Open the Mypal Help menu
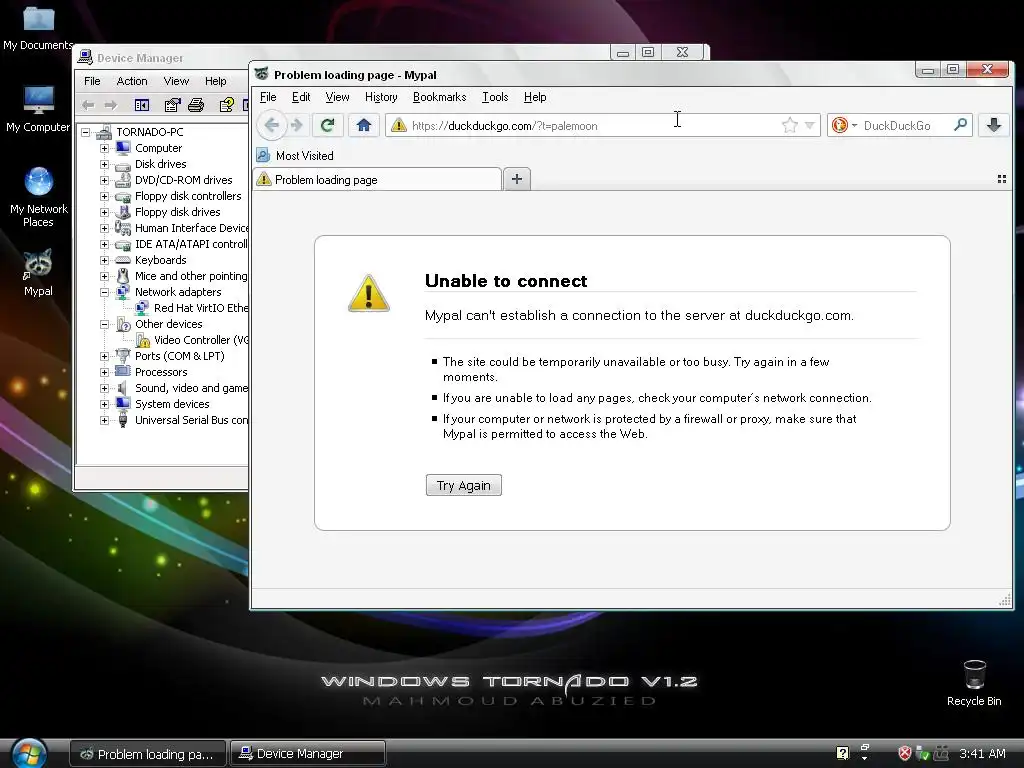The height and width of the screenshot is (768, 1024). coord(535,97)
